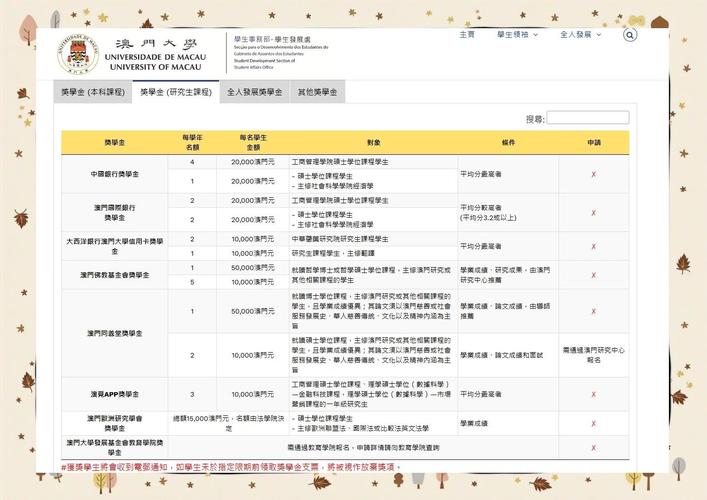Select the 澳門大學發展基金會教育學院獎學金 cell
The height and width of the screenshot is (500, 707).
pyautogui.click(x=115, y=448)
